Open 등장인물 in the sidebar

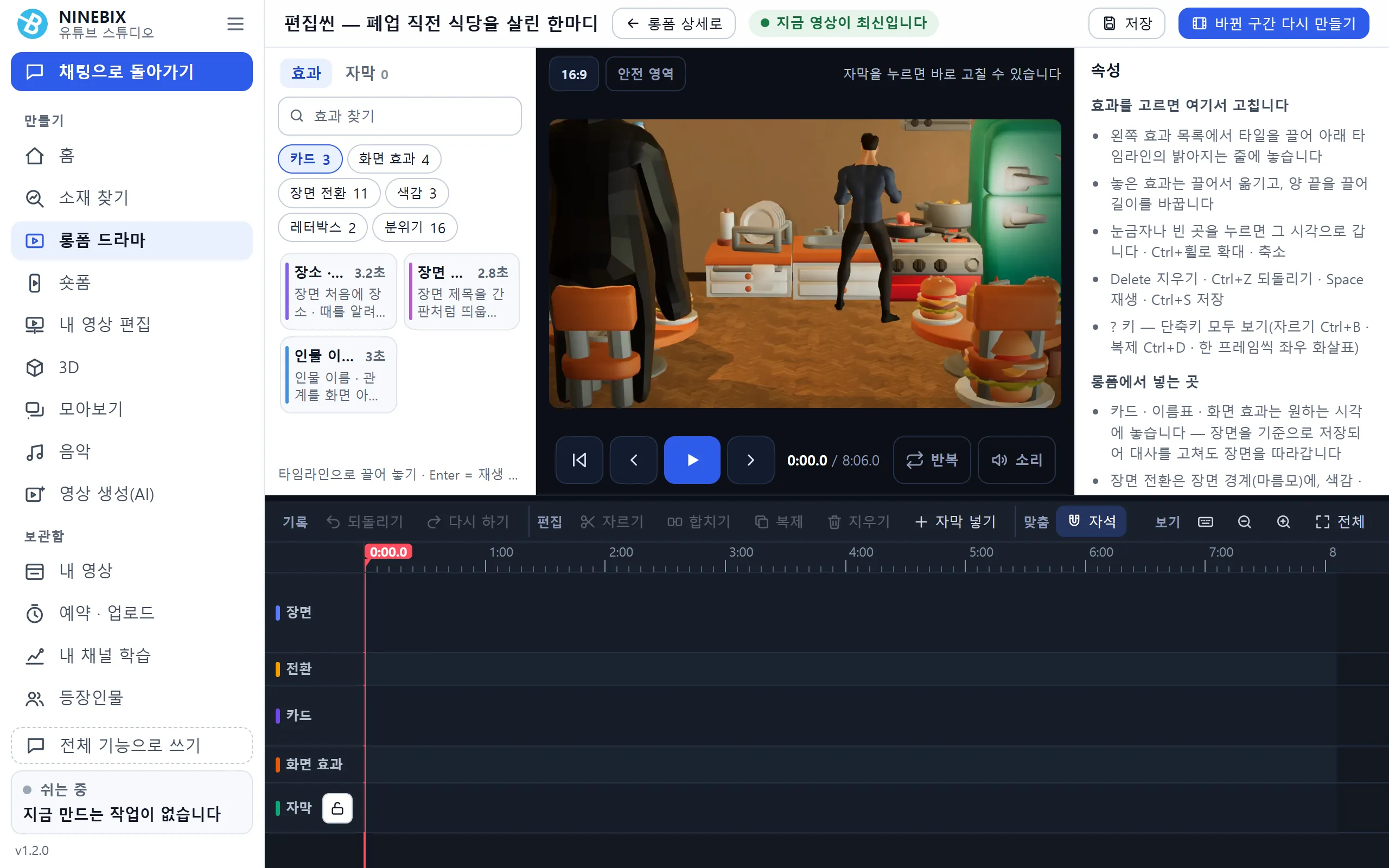[131, 698]
